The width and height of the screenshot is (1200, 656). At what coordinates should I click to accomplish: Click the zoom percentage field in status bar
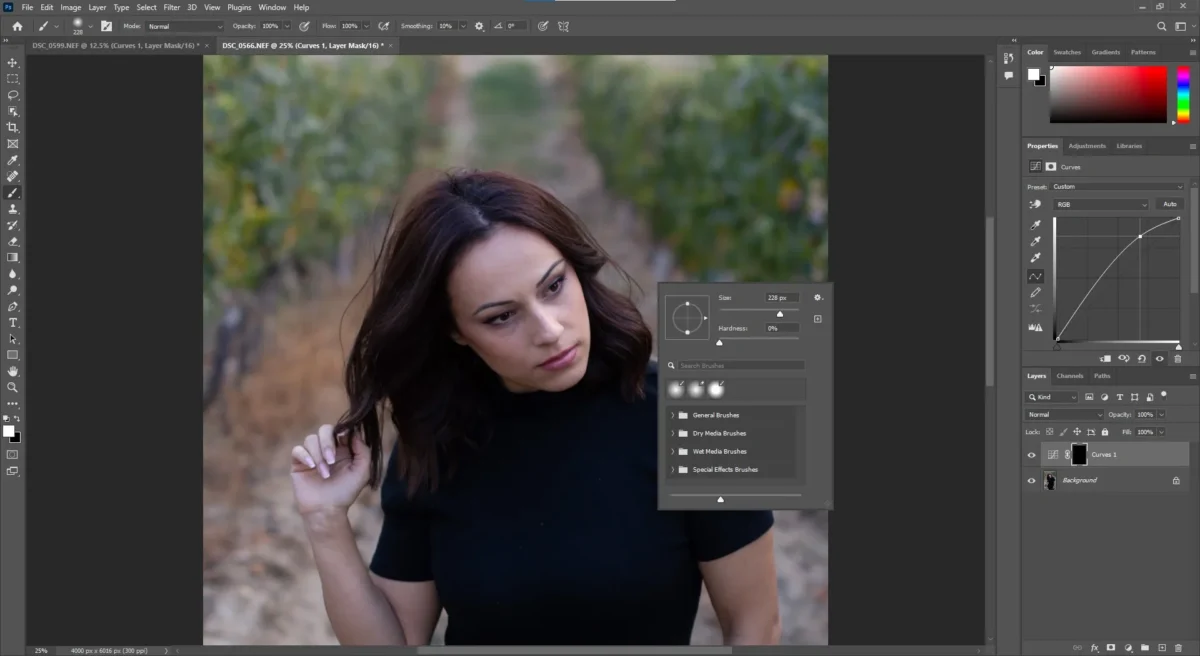click(x=40, y=650)
